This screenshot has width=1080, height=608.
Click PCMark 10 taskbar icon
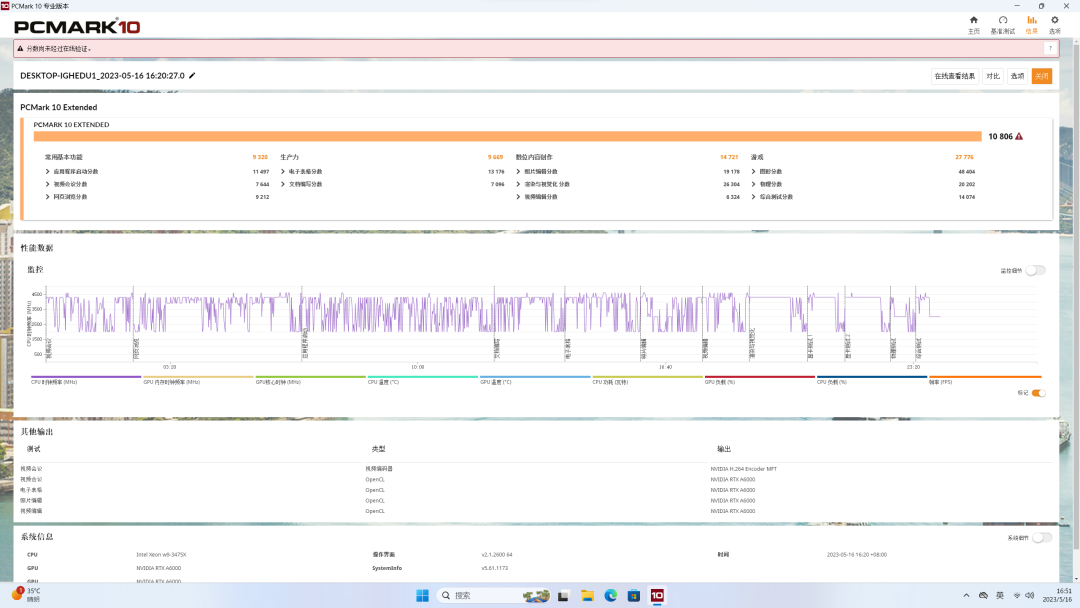click(657, 596)
